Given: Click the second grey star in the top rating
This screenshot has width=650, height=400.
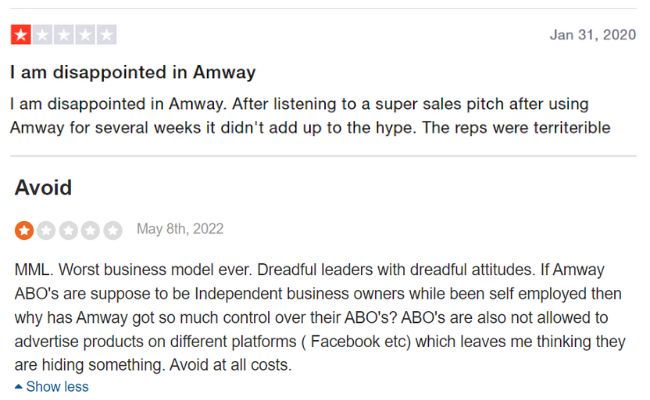Looking at the screenshot, I should coord(42,34).
